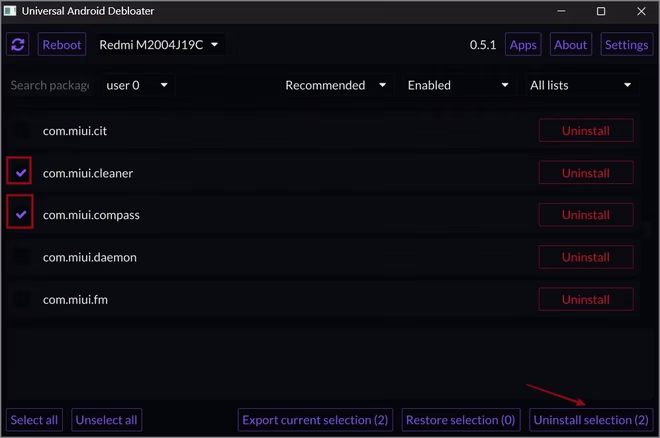Uninstall the com.miui.fm package

click(x=585, y=300)
